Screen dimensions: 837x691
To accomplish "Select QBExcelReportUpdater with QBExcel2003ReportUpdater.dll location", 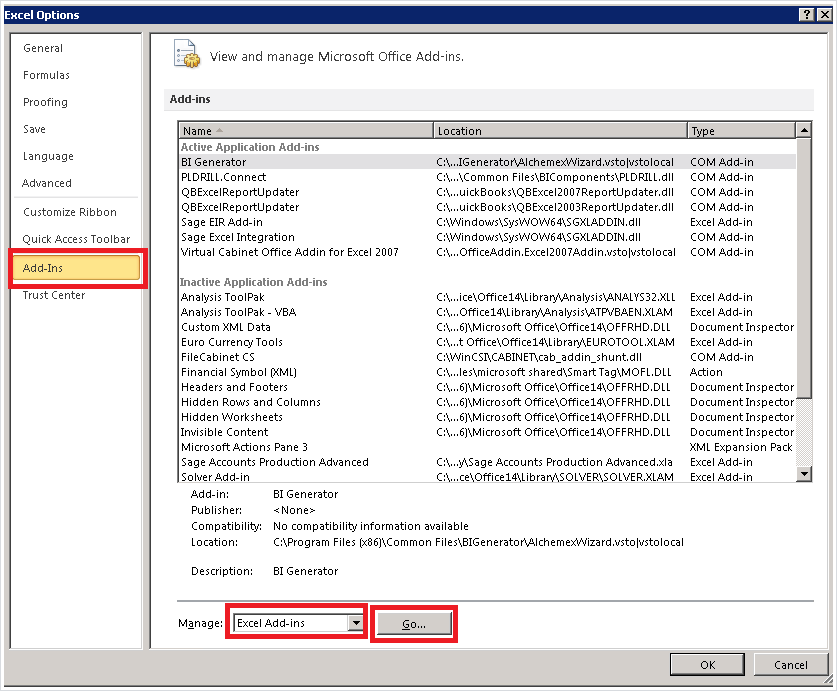I will 487,207.
